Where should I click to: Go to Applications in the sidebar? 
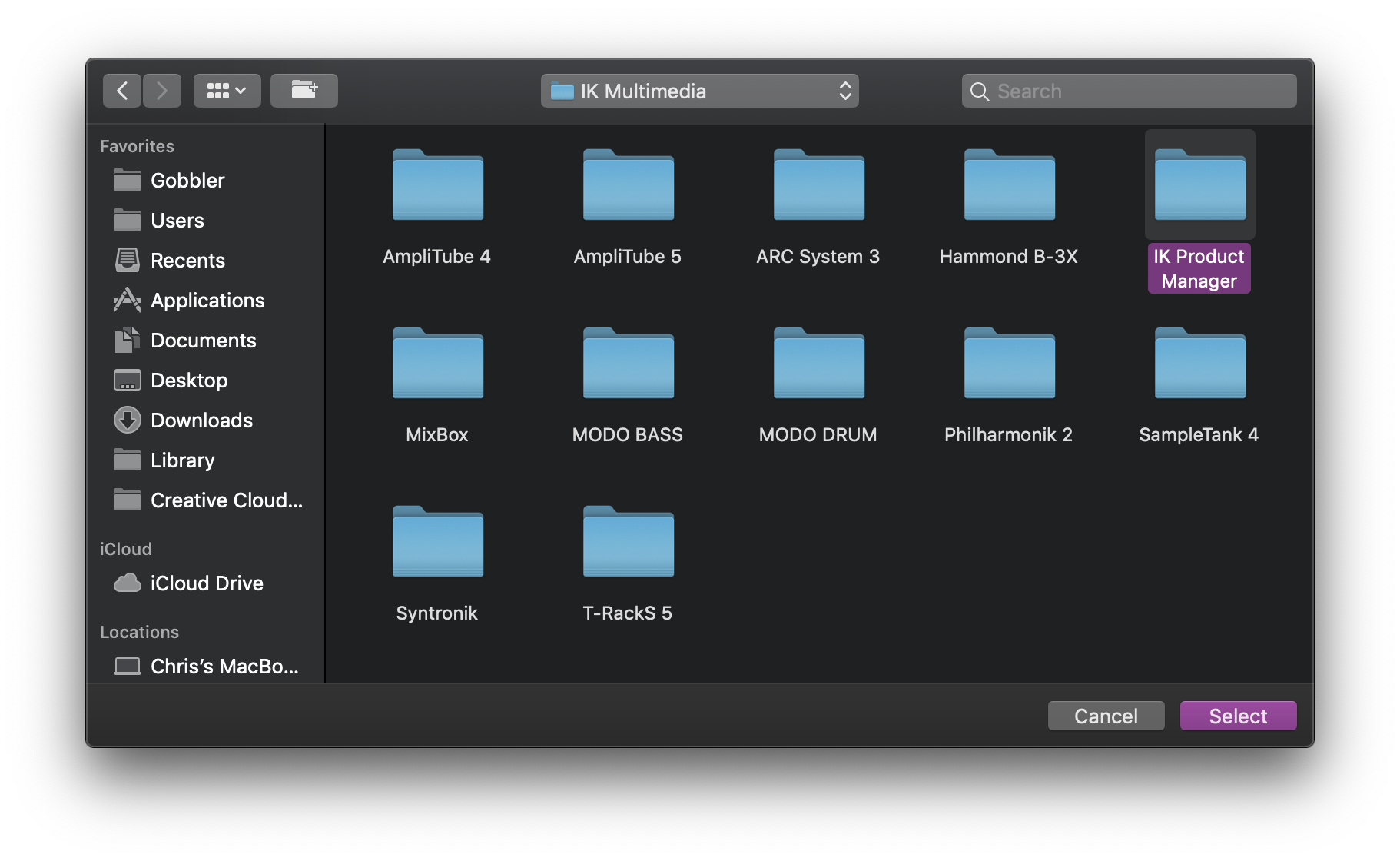(x=205, y=301)
